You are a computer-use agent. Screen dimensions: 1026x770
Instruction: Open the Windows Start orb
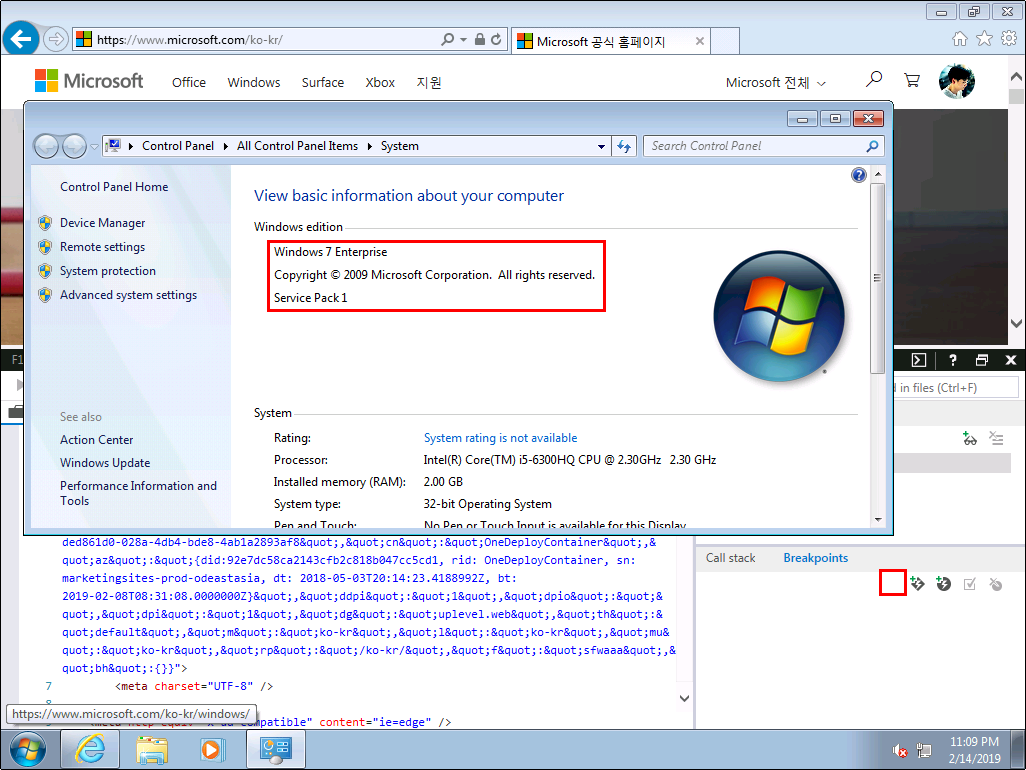[27, 750]
